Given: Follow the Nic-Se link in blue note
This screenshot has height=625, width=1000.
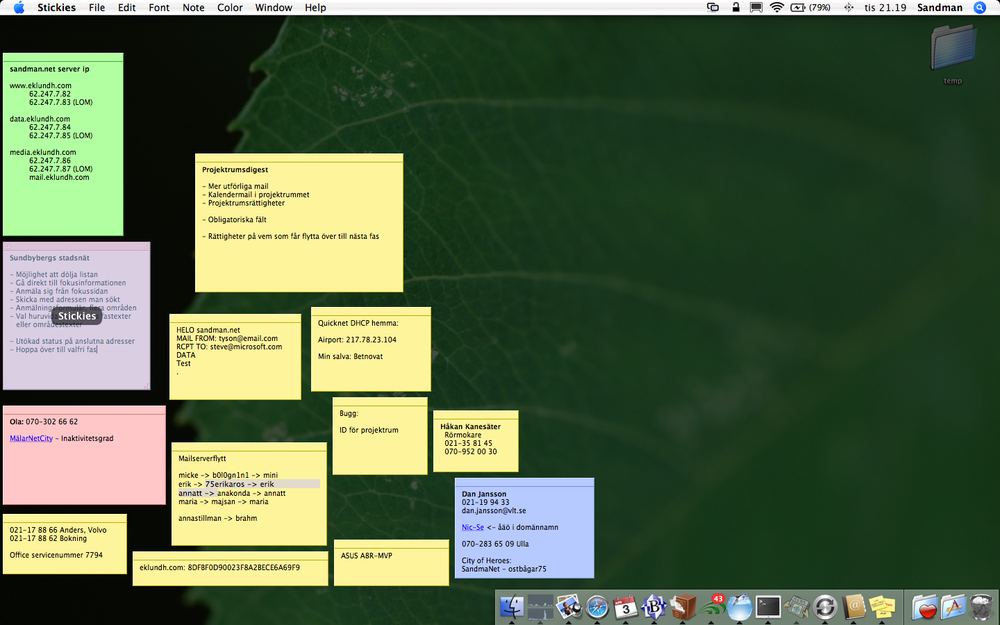Looking at the screenshot, I should pyautogui.click(x=472, y=526).
